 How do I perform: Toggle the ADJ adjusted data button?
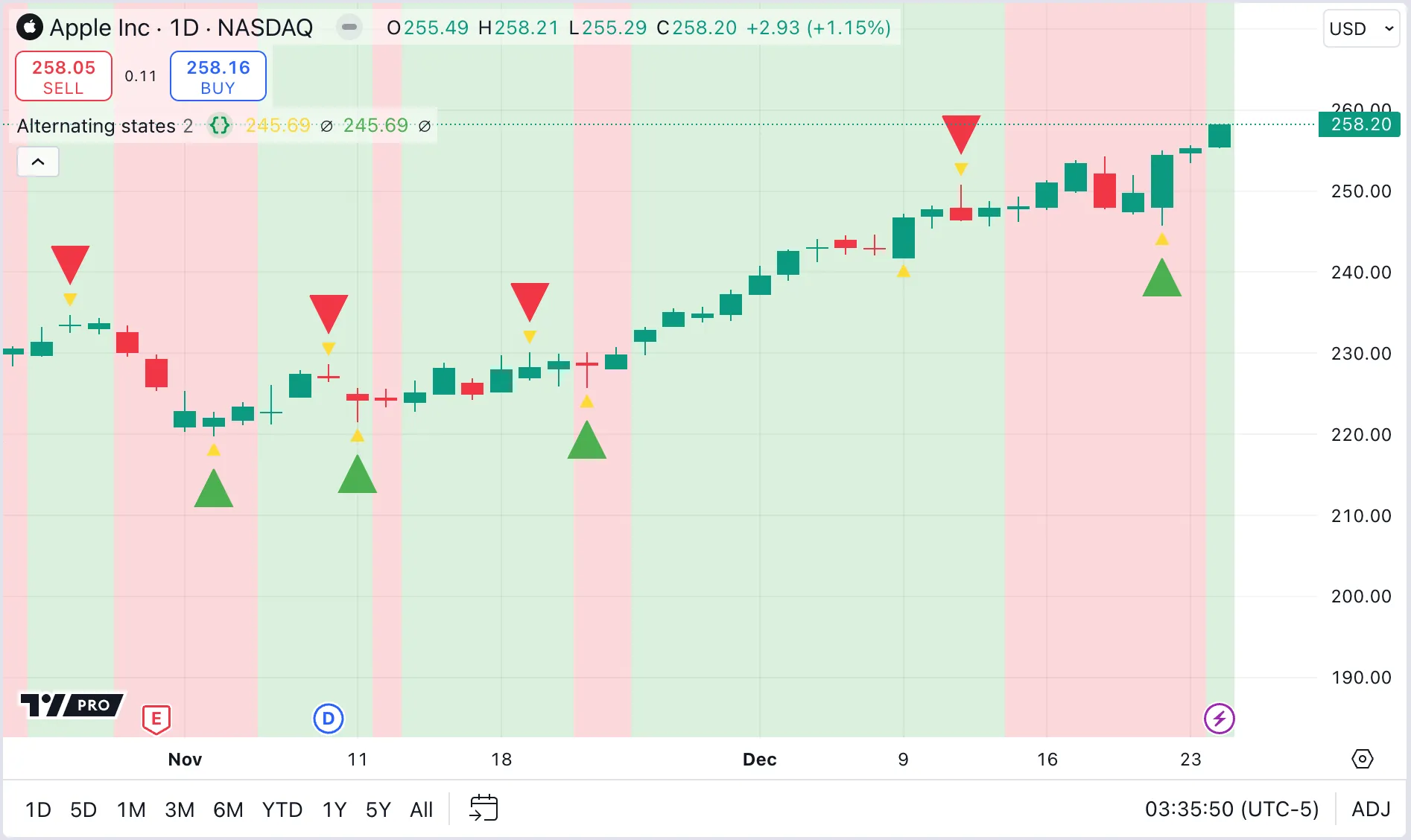point(1371,809)
